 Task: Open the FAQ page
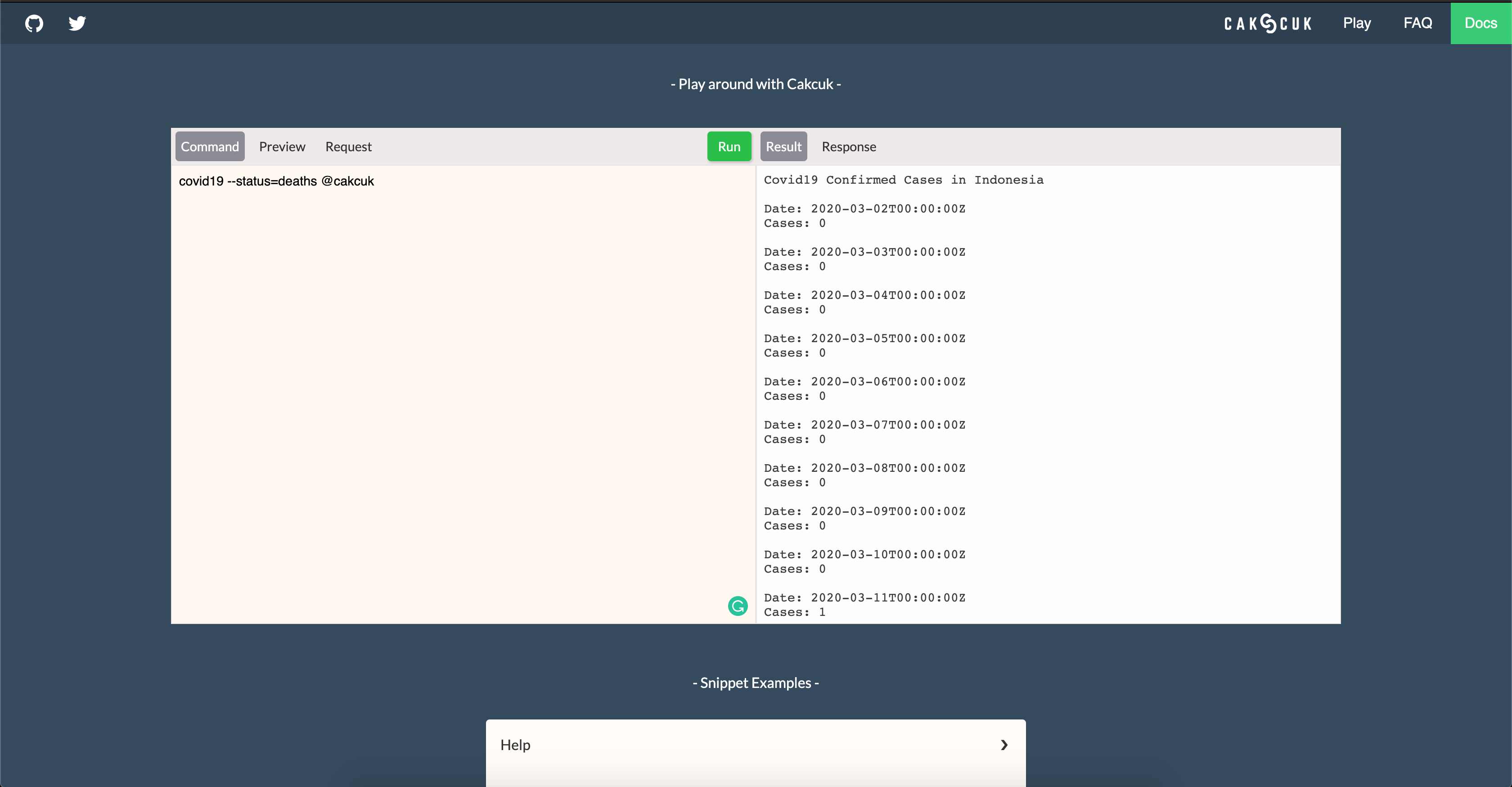tap(1417, 23)
